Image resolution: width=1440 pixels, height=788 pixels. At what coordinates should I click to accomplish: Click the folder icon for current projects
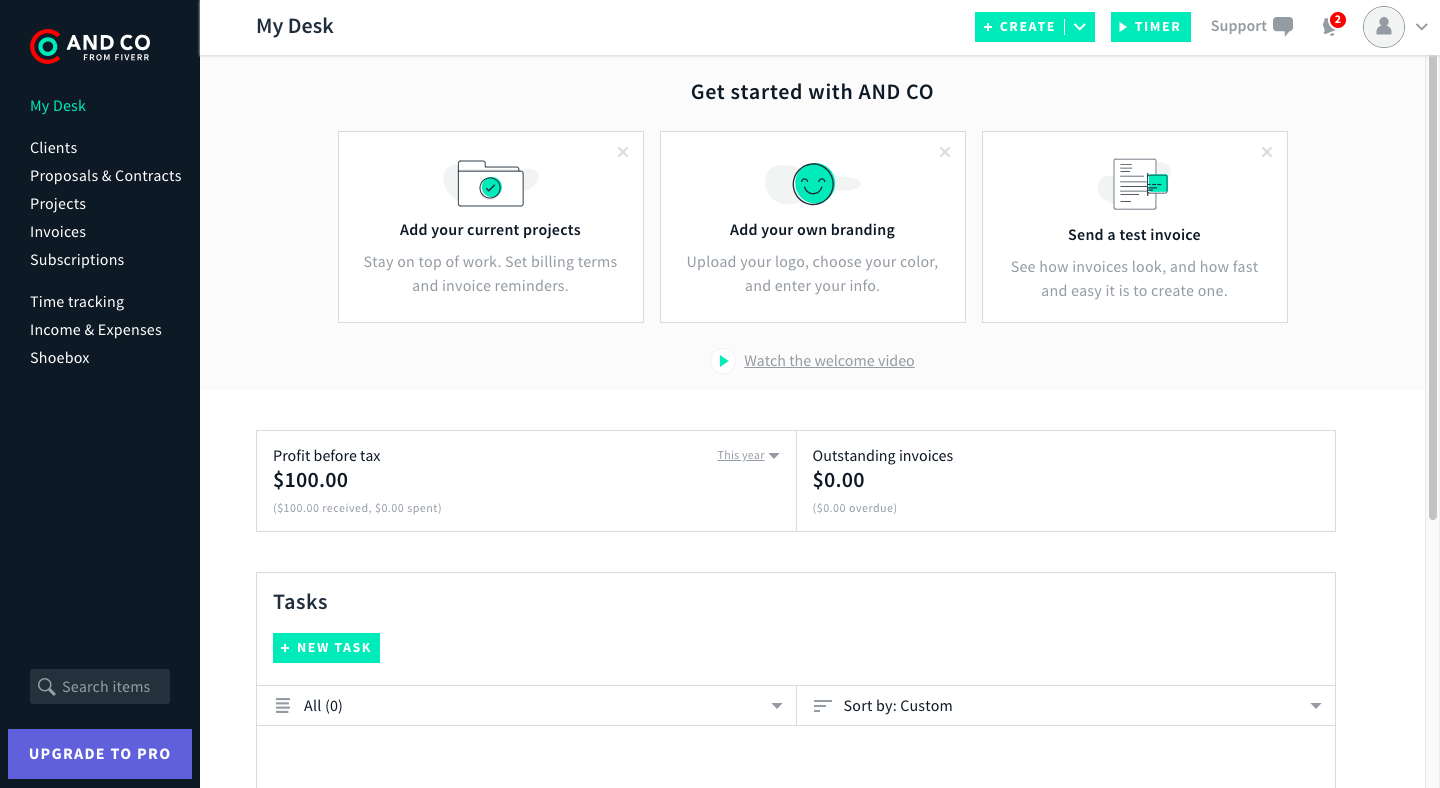(x=490, y=183)
